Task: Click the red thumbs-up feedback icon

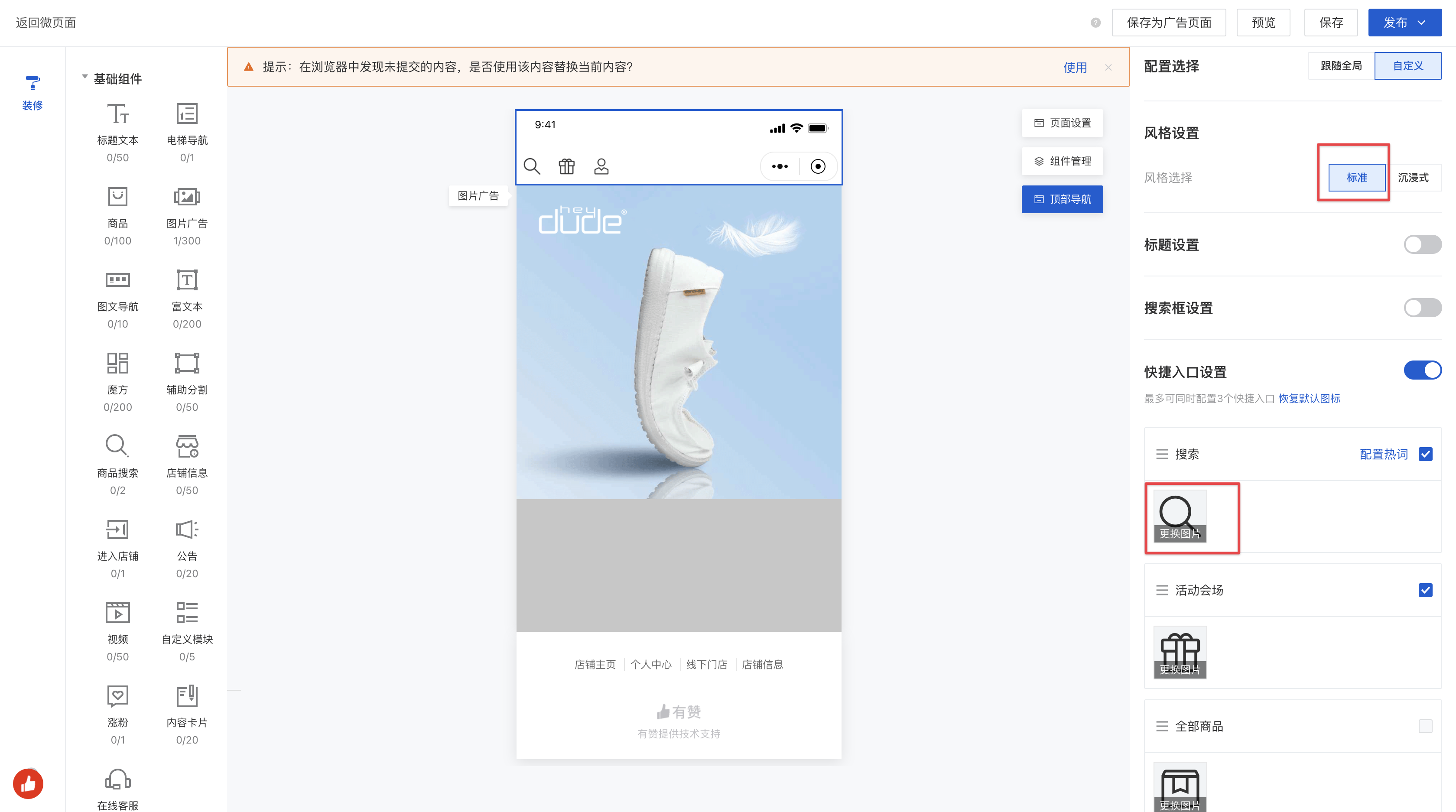Action: pyautogui.click(x=28, y=783)
